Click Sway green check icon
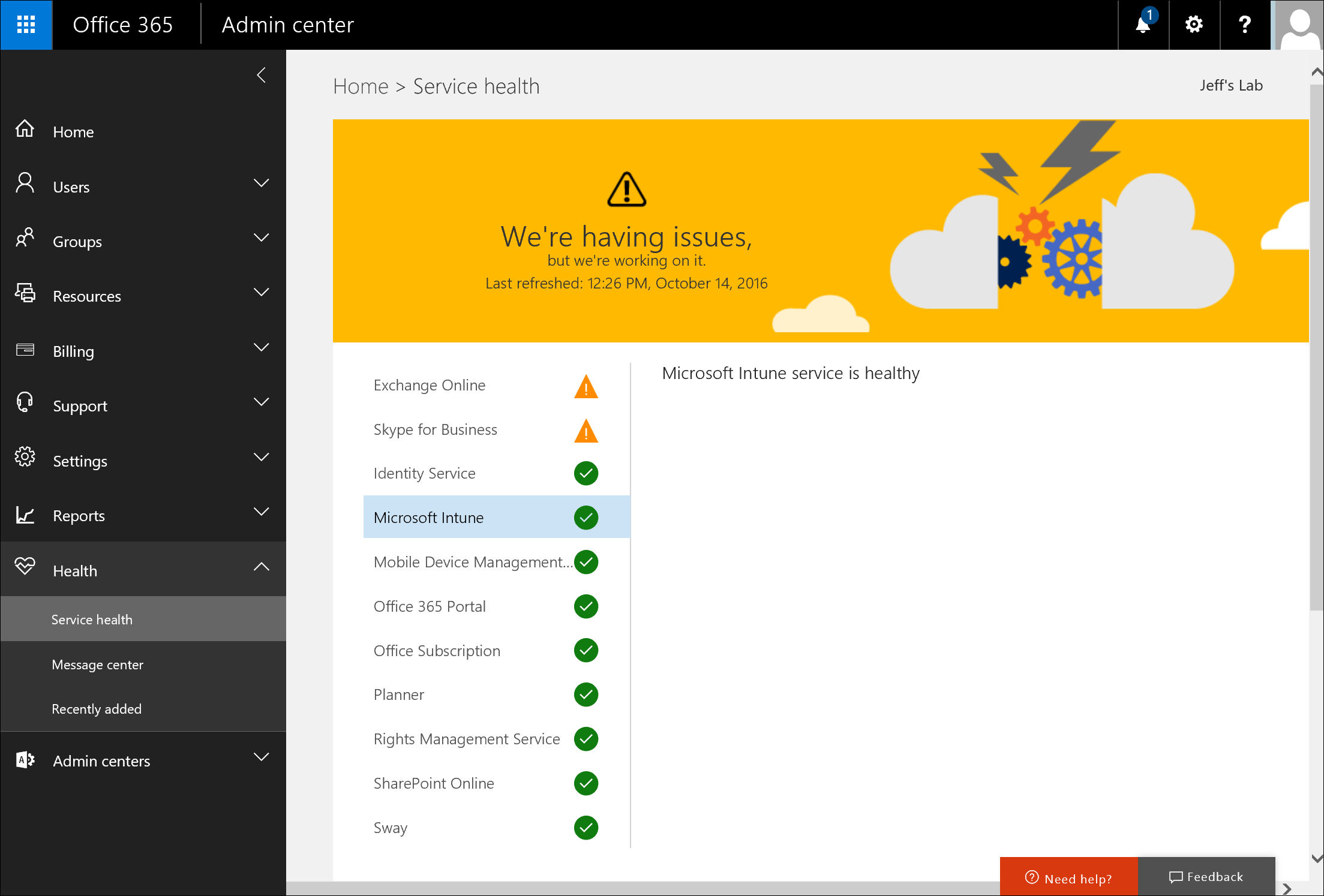Screen dimensions: 1324x896 (x=586, y=828)
